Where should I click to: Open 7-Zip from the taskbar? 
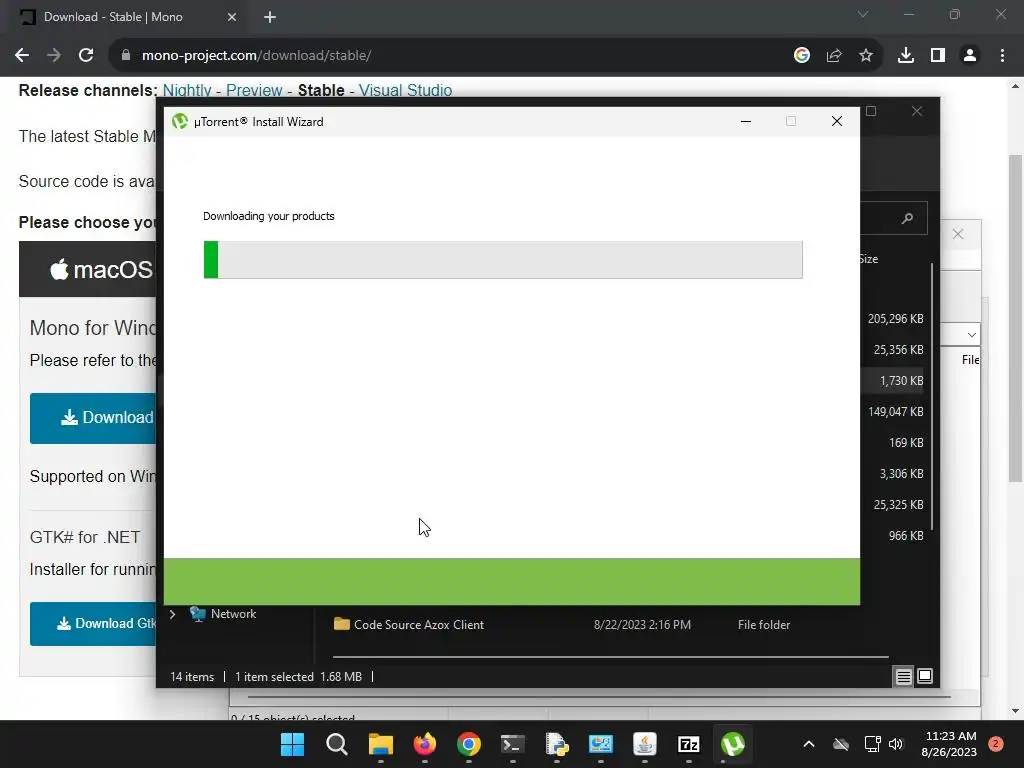[688, 744]
